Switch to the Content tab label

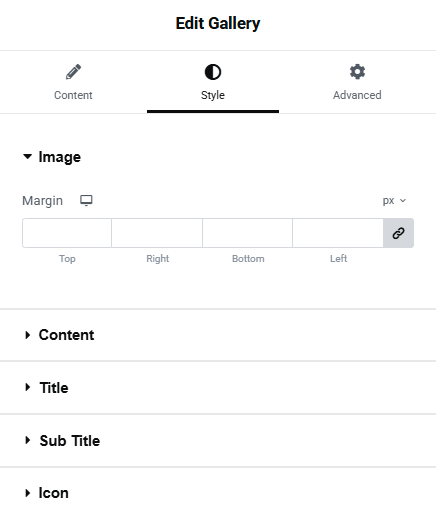coord(73,95)
